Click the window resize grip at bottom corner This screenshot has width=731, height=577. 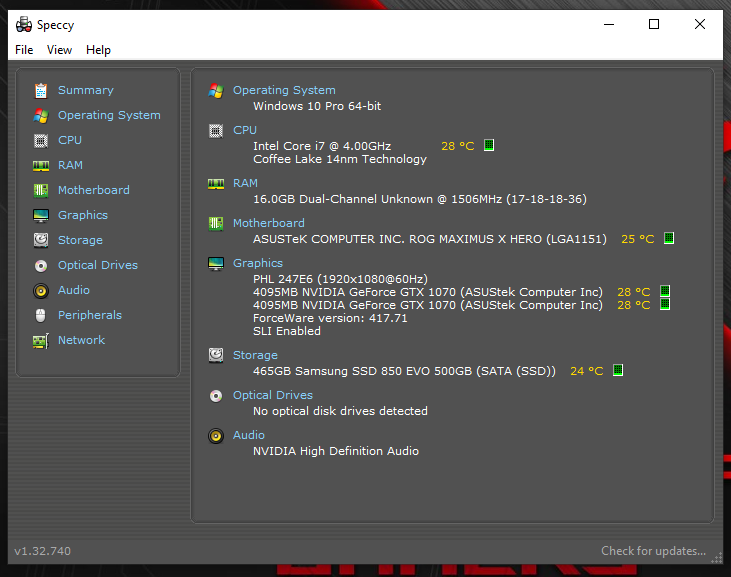(x=717, y=558)
